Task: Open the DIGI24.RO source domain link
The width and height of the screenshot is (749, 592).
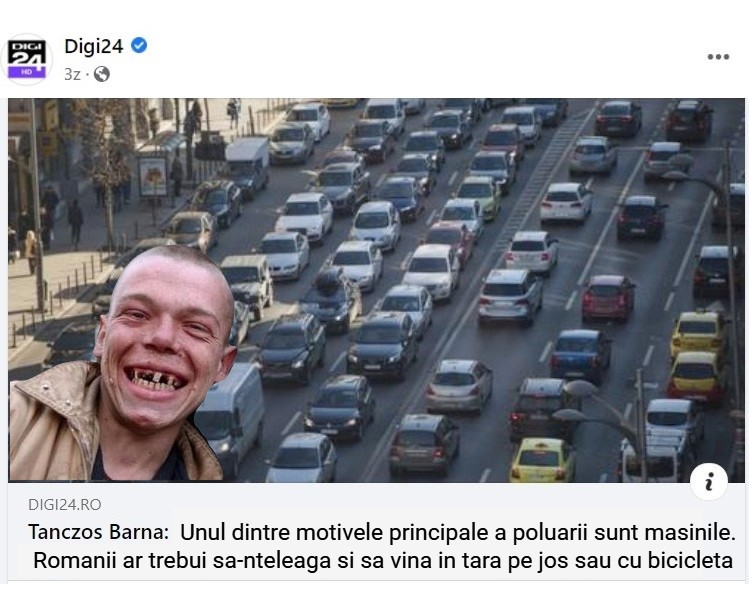Action: (64, 505)
